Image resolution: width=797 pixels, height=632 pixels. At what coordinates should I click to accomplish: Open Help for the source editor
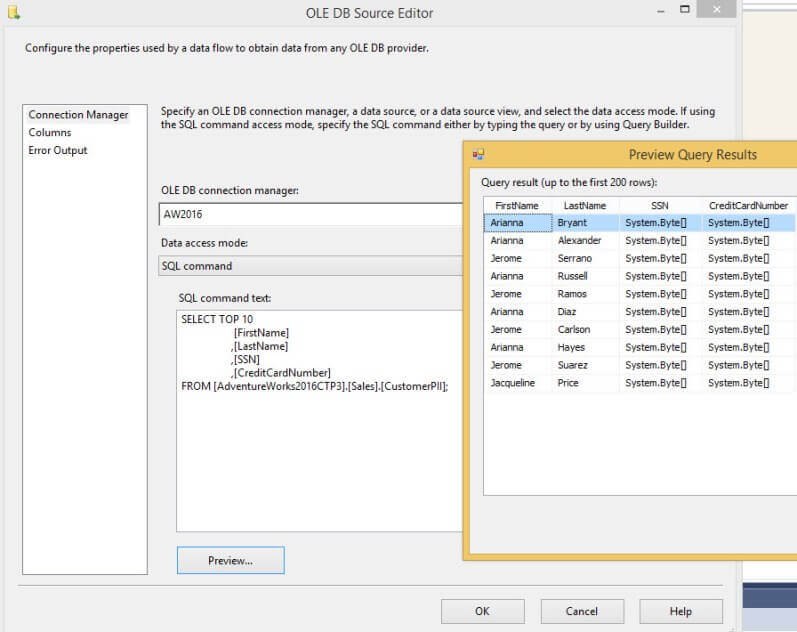click(680, 611)
